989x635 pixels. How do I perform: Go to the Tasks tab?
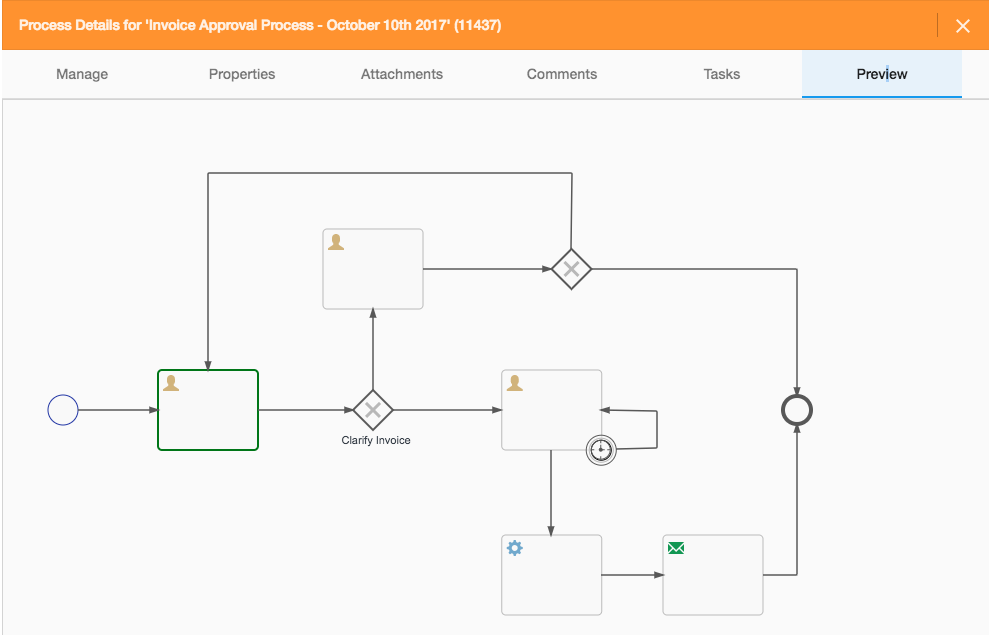722,74
